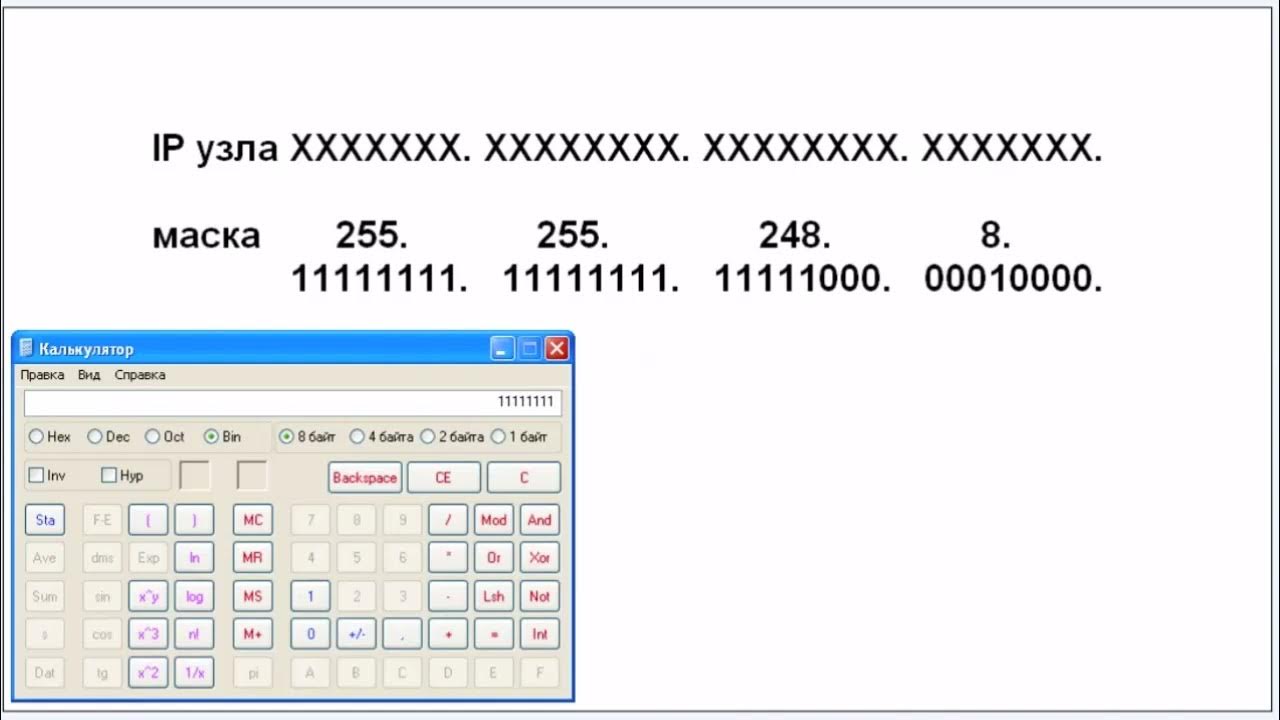Click the Backspace button
Viewport: 1280px width, 720px height.
click(x=365, y=478)
